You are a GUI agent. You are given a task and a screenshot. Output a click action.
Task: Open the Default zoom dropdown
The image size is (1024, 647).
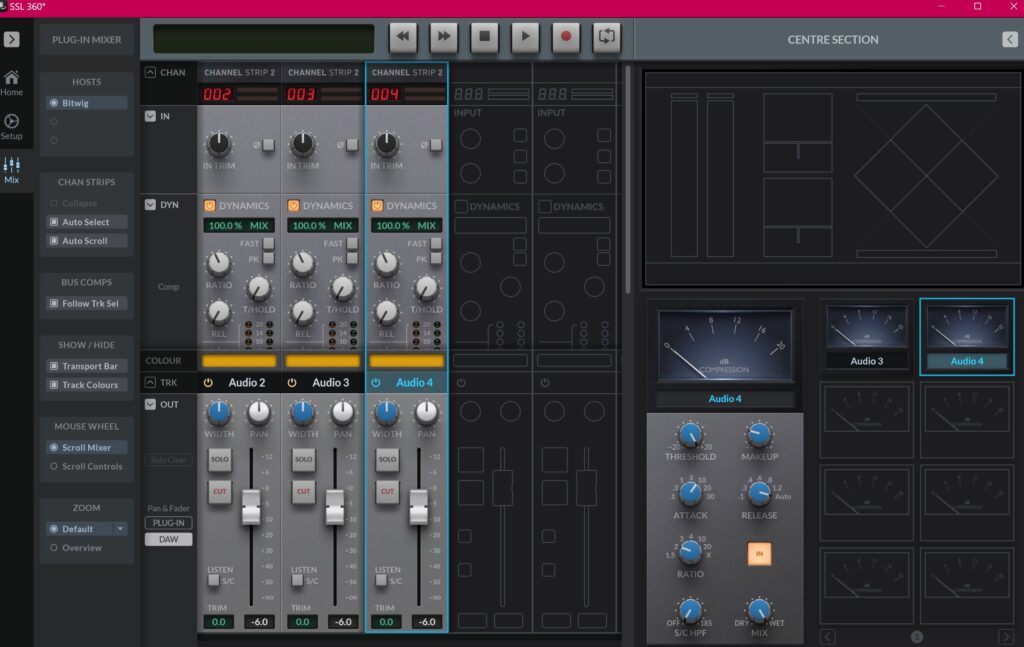tap(121, 529)
